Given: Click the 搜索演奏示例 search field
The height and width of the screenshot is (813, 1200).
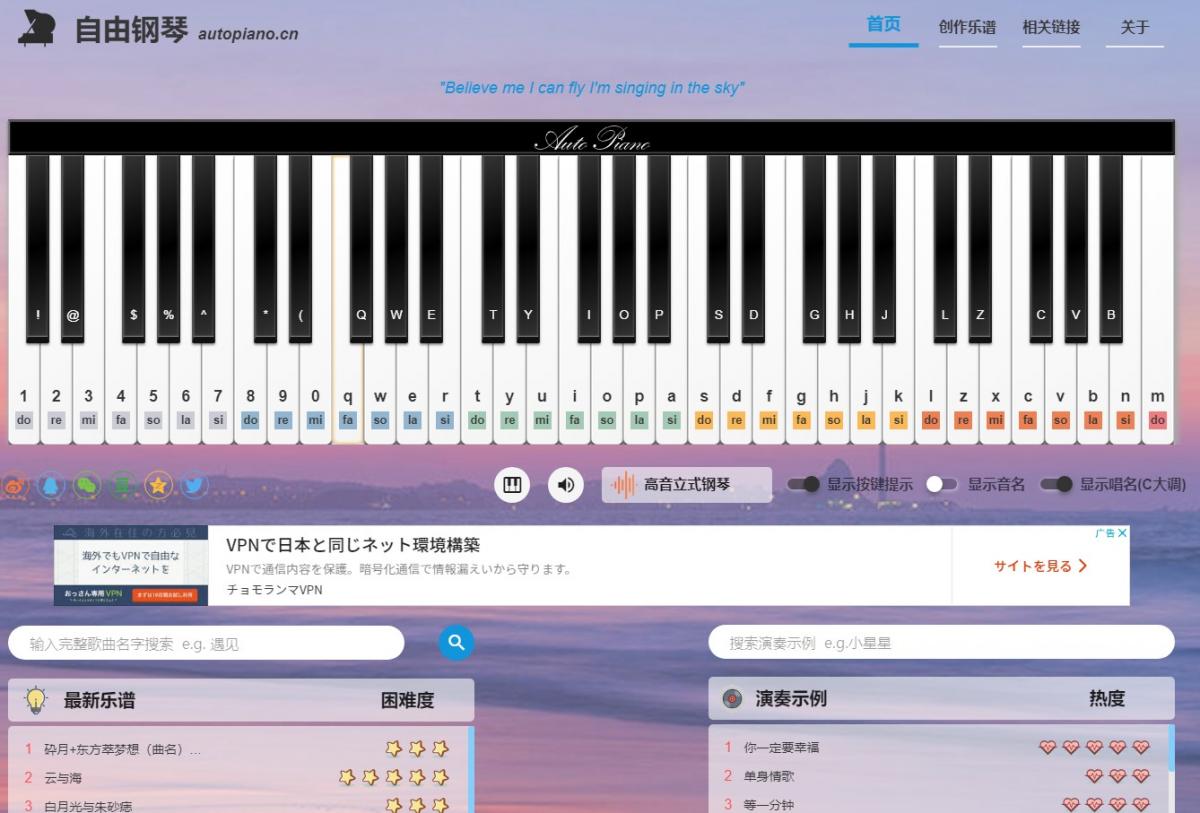Looking at the screenshot, I should pos(940,643).
